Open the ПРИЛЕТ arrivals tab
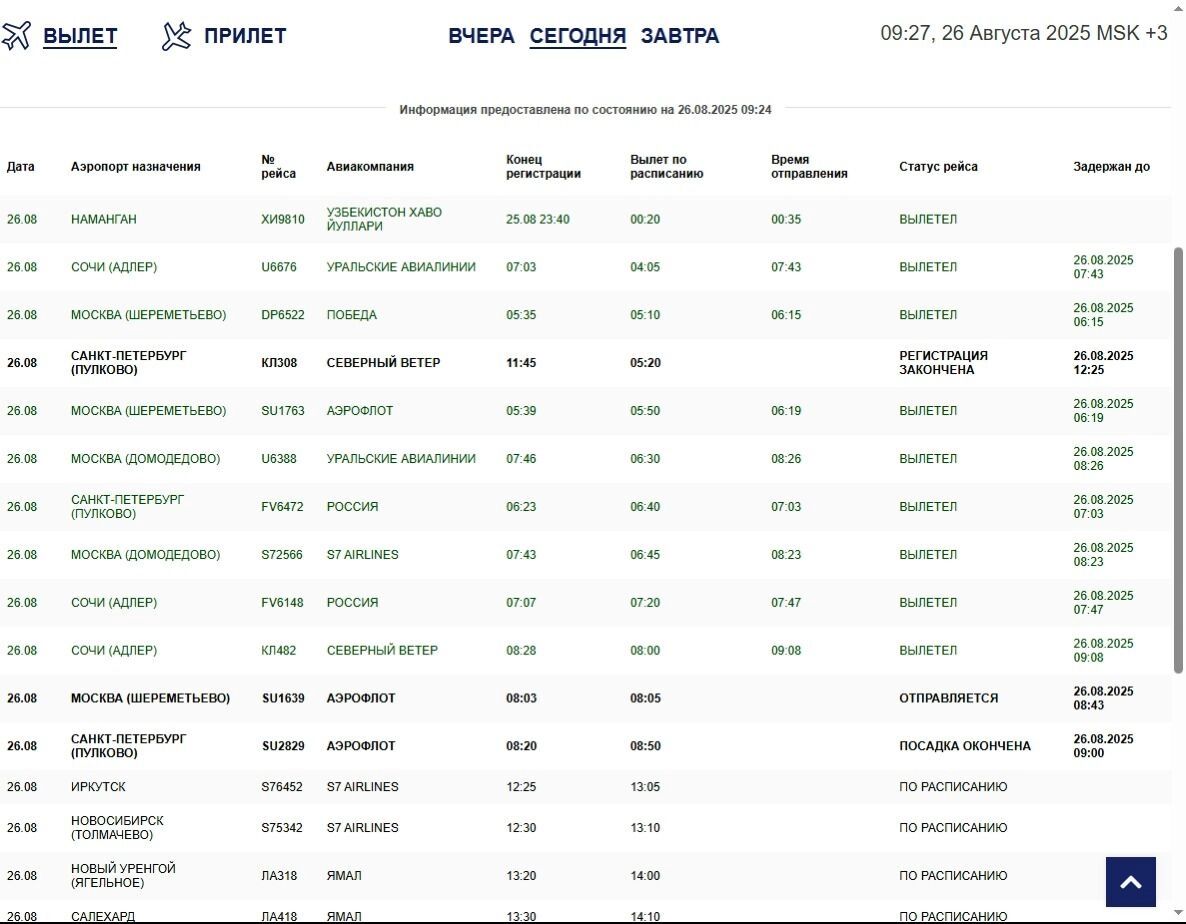 point(245,36)
